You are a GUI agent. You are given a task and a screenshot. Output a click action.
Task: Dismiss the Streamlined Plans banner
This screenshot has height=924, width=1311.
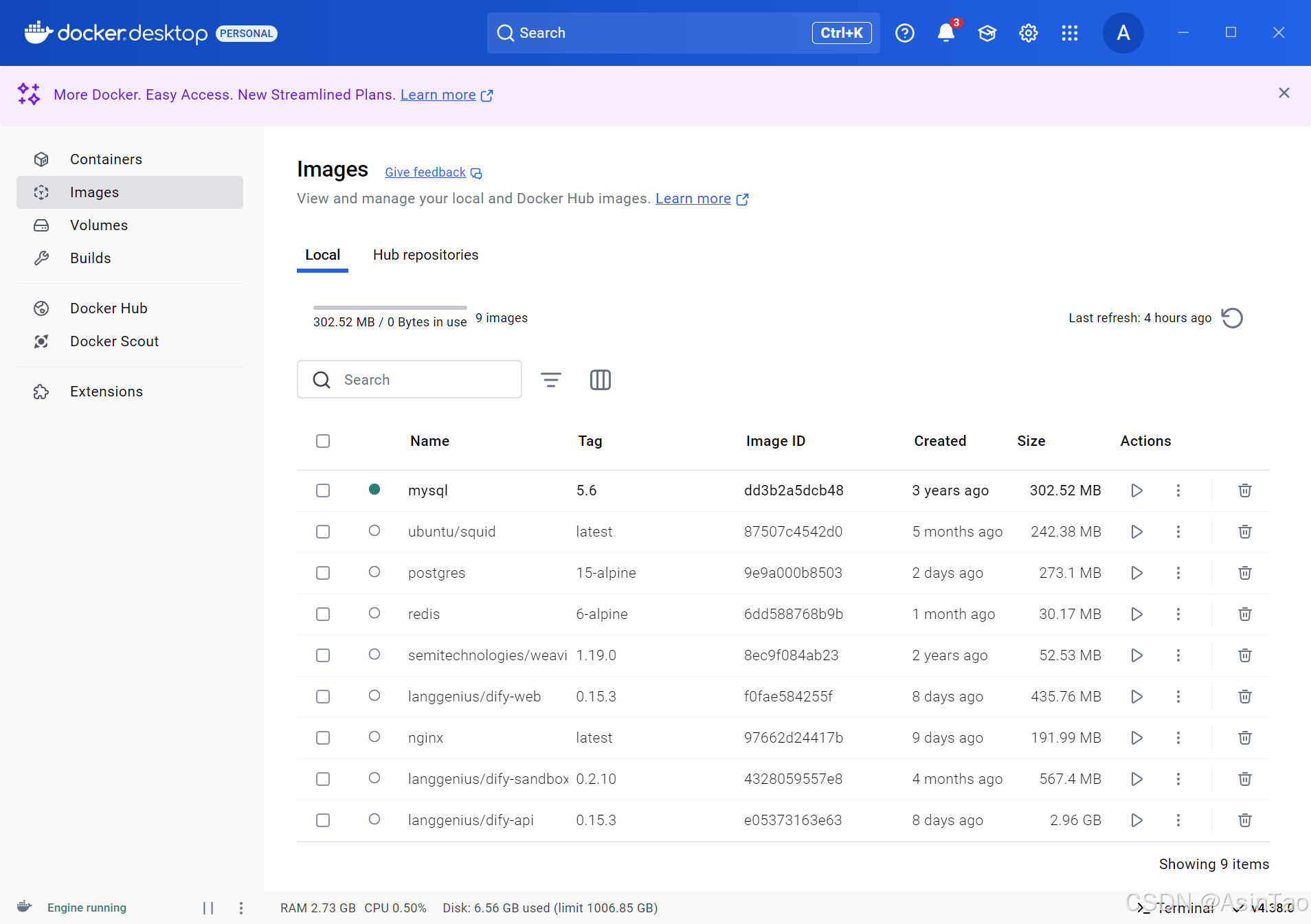(1284, 93)
